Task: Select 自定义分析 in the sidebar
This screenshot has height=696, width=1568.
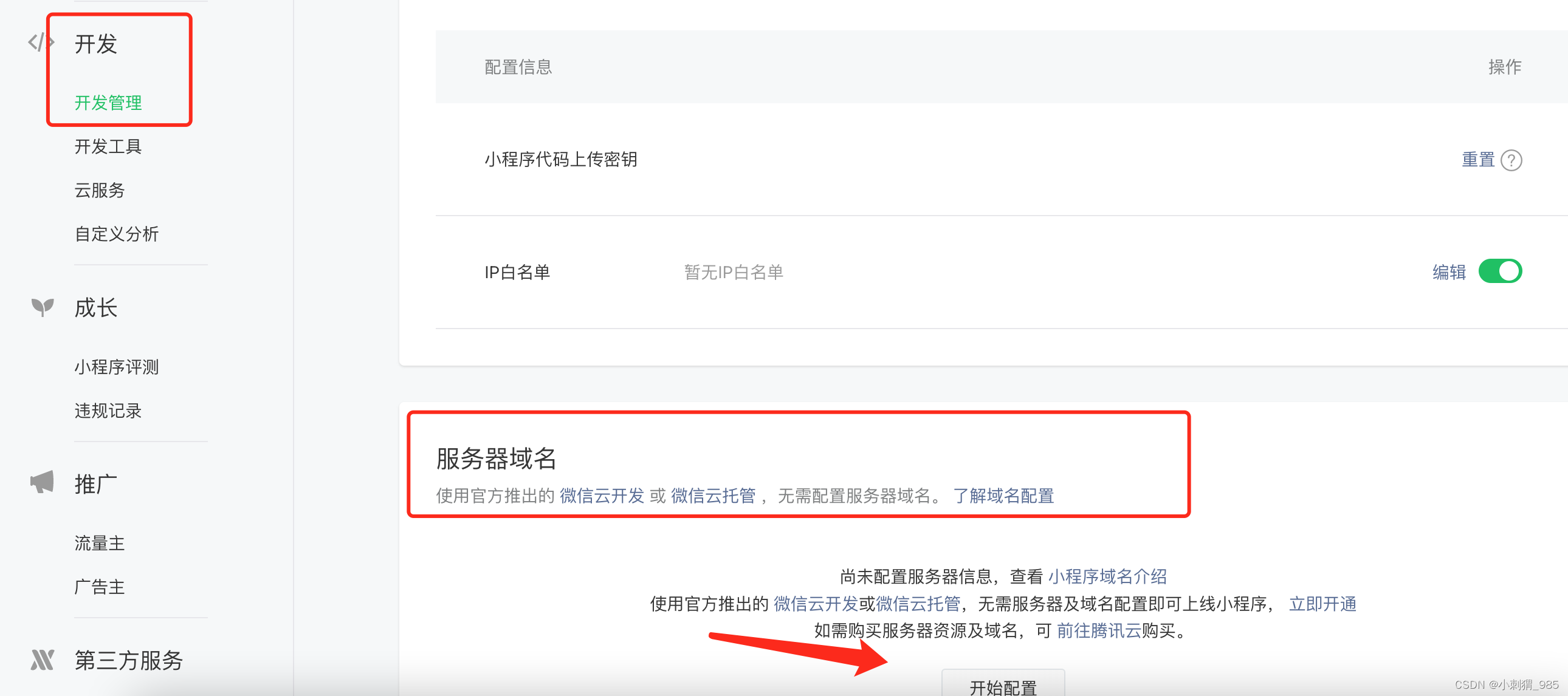Action: [117, 234]
